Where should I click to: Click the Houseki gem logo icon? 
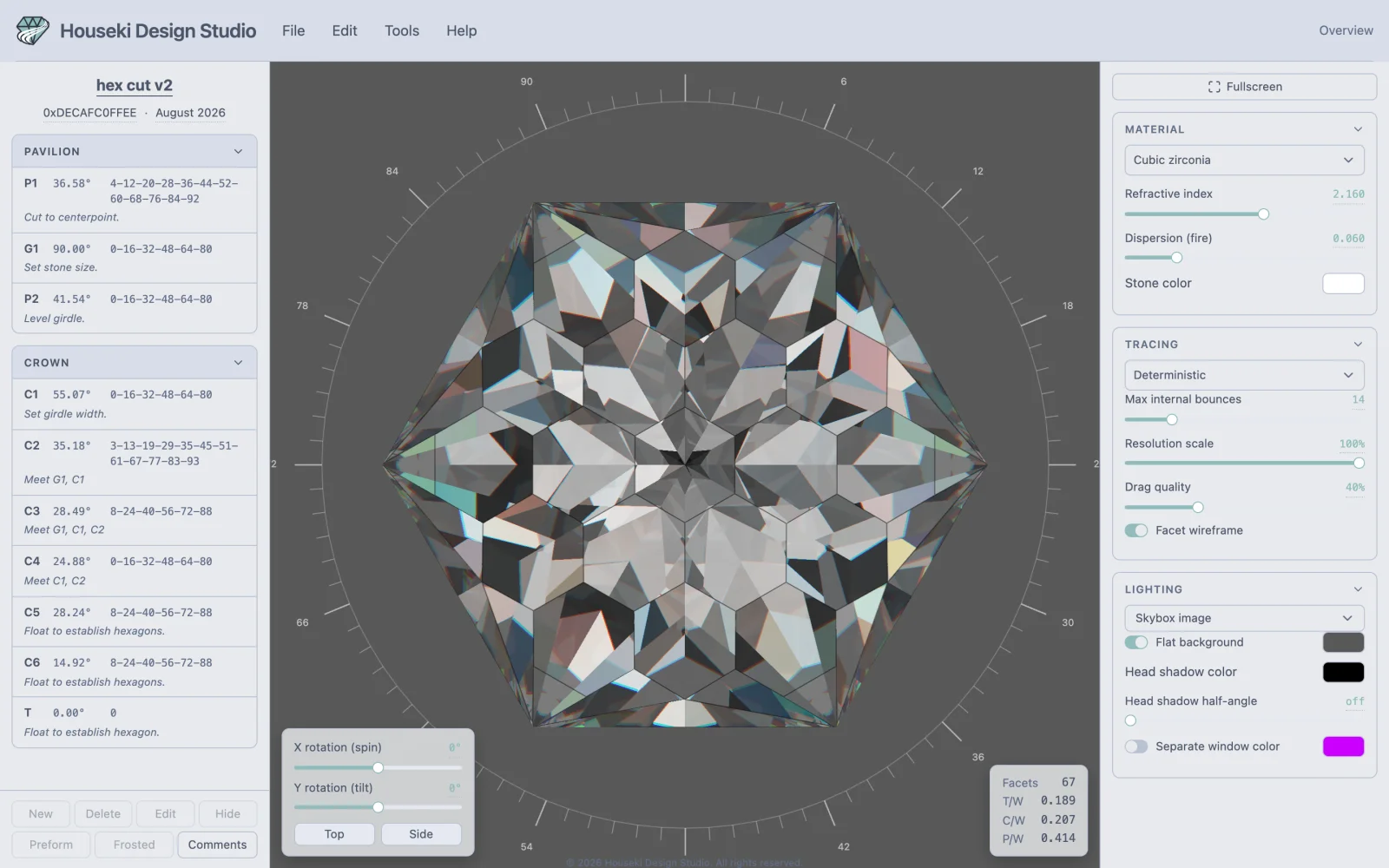point(32,30)
